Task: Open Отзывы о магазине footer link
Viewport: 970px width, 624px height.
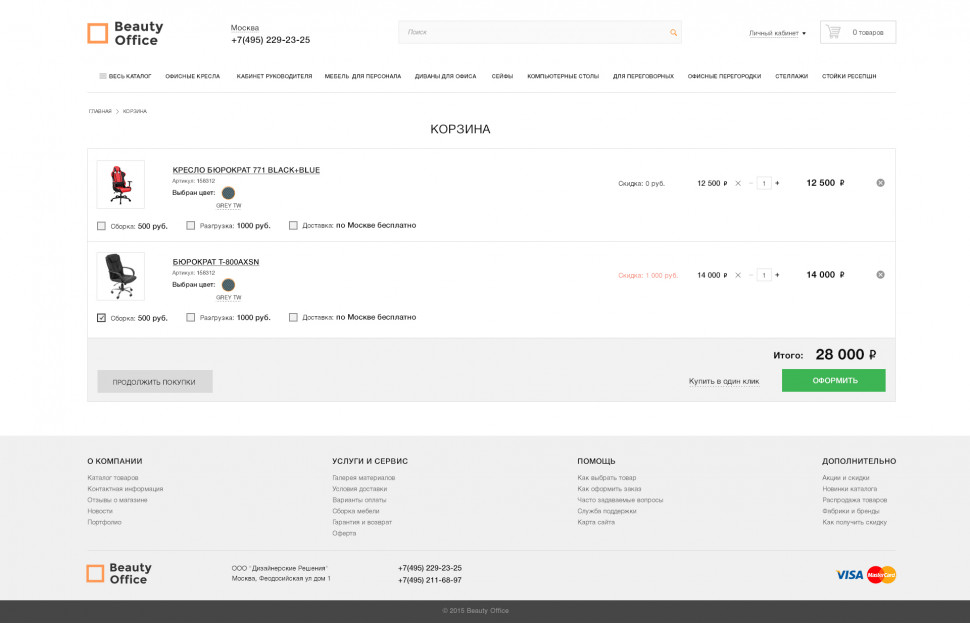Action: [x=118, y=500]
